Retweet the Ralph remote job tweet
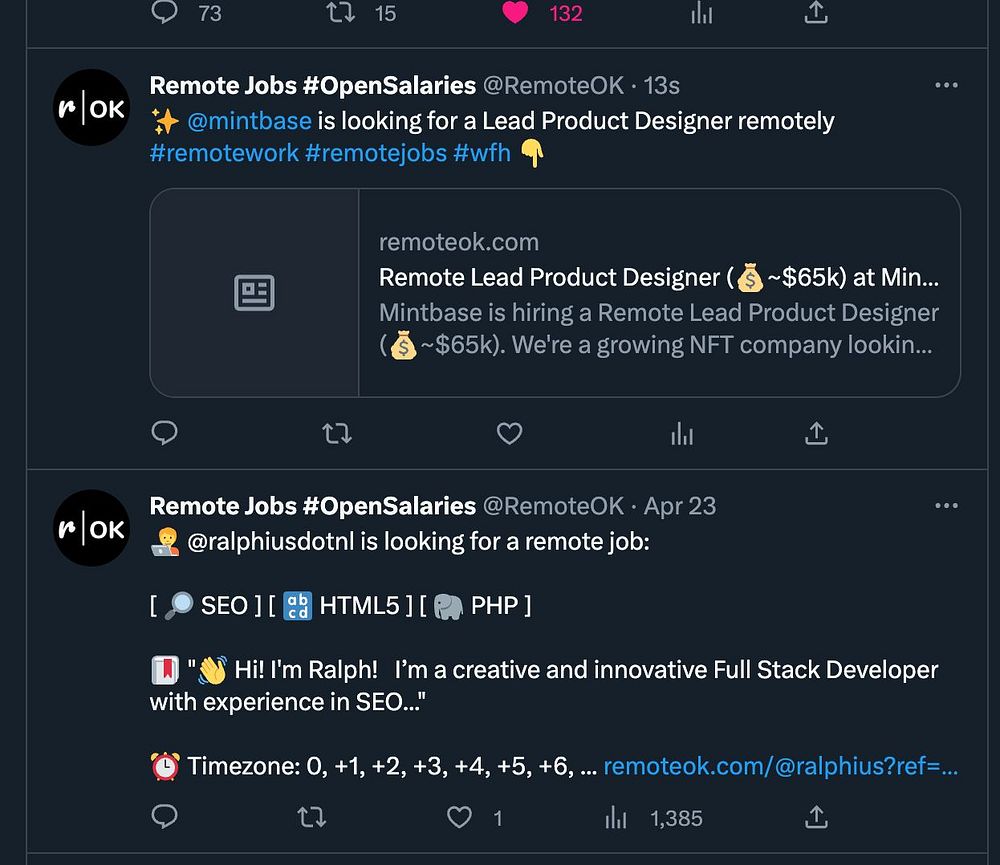 click(312, 818)
